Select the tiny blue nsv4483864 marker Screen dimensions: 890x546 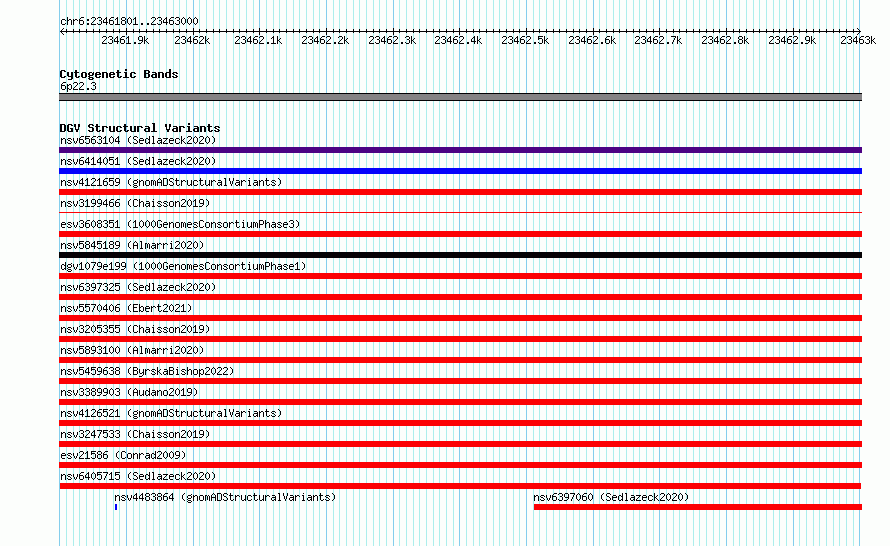116,507
